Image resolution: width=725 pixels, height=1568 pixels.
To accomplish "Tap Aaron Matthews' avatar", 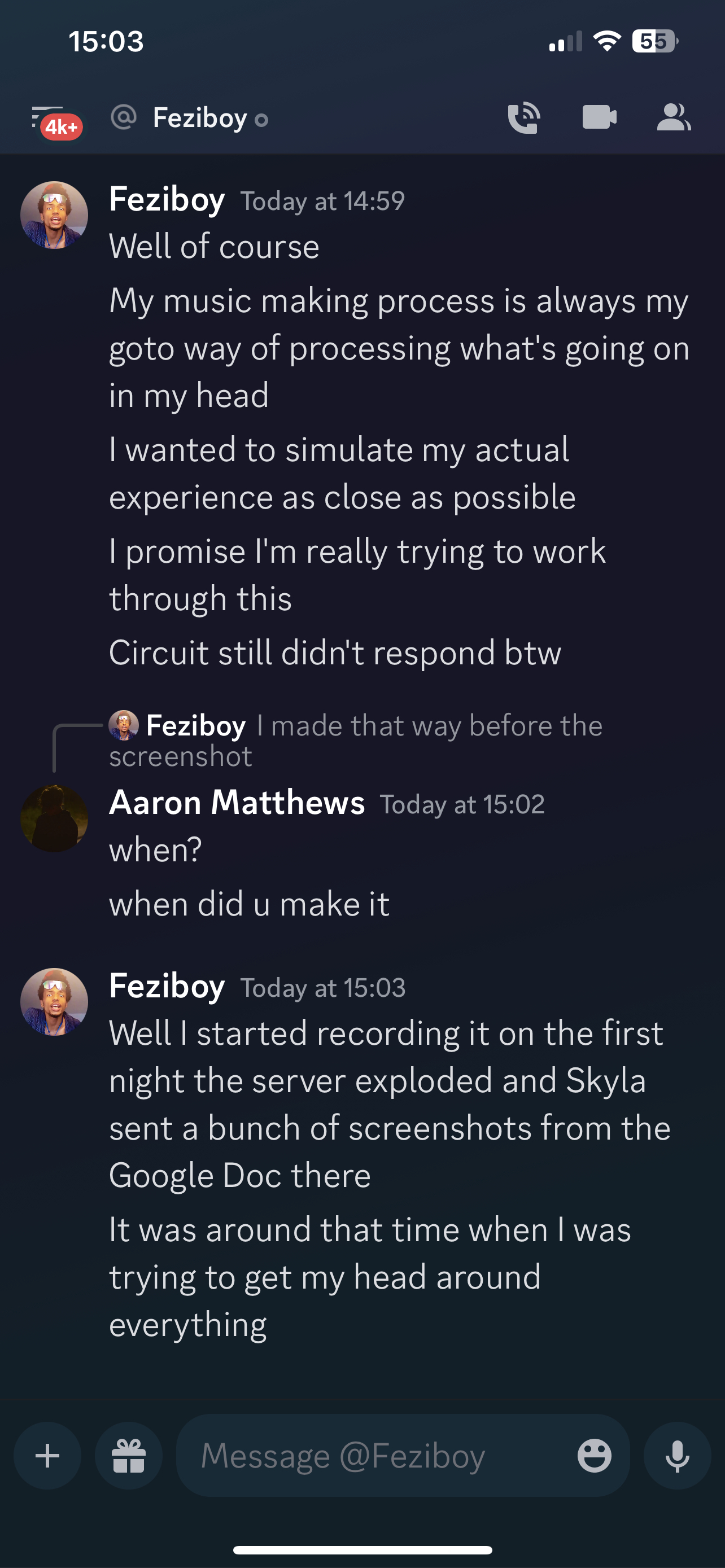I will (54, 818).
